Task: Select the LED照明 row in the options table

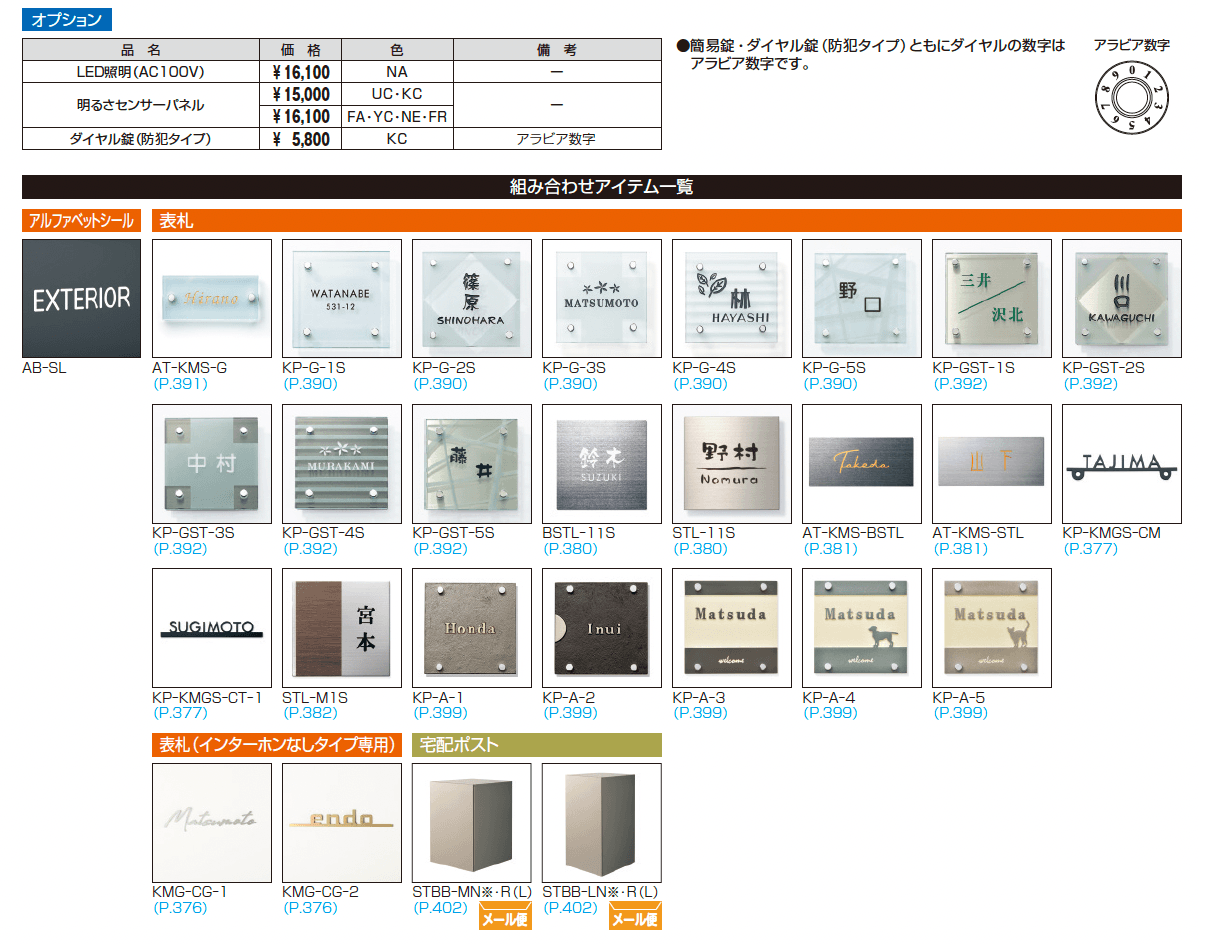Action: 141,70
